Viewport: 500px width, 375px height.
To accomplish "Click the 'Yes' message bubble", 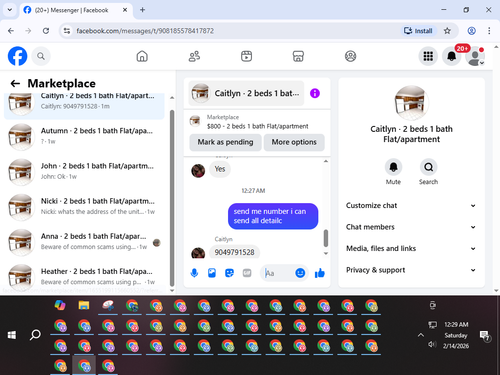I will (220, 169).
